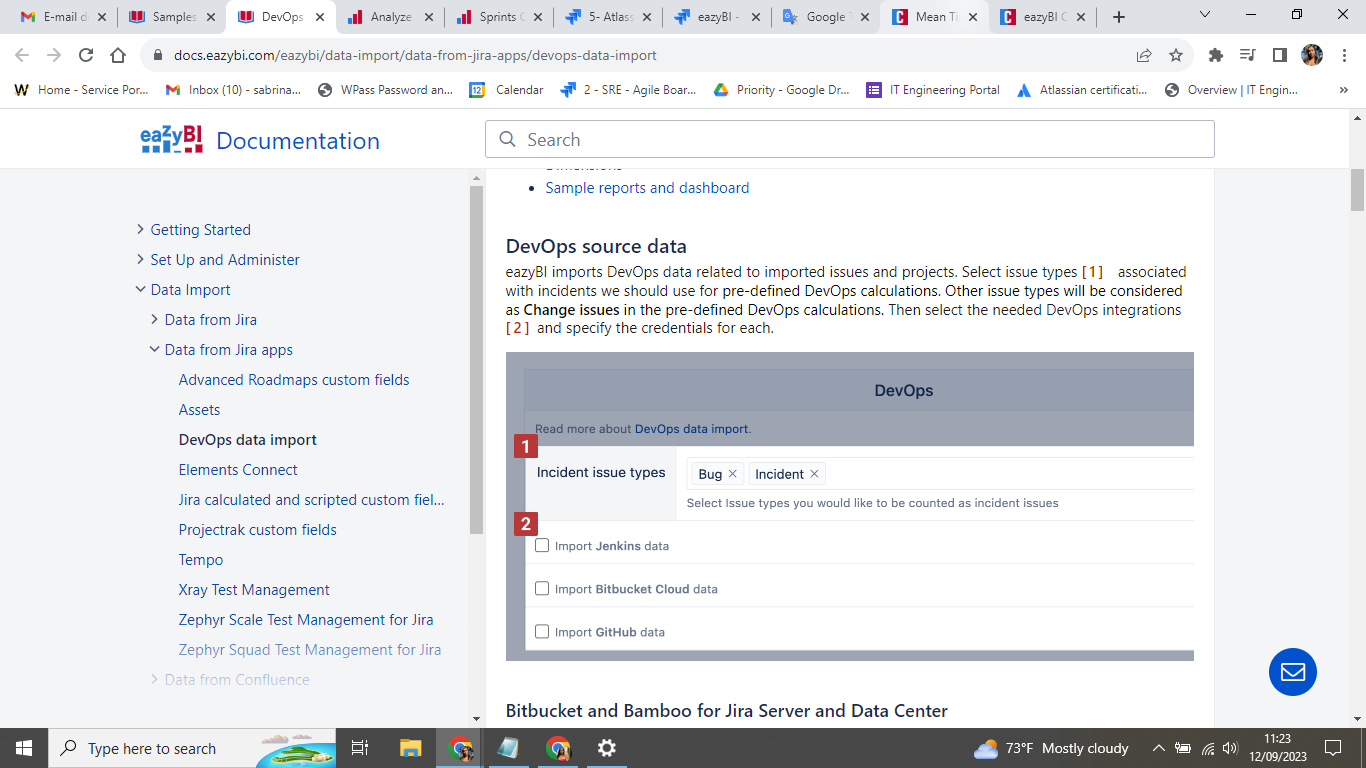Image resolution: width=1366 pixels, height=768 pixels.
Task: Open the Chrome three-dot menu
Action: pos(1344,55)
